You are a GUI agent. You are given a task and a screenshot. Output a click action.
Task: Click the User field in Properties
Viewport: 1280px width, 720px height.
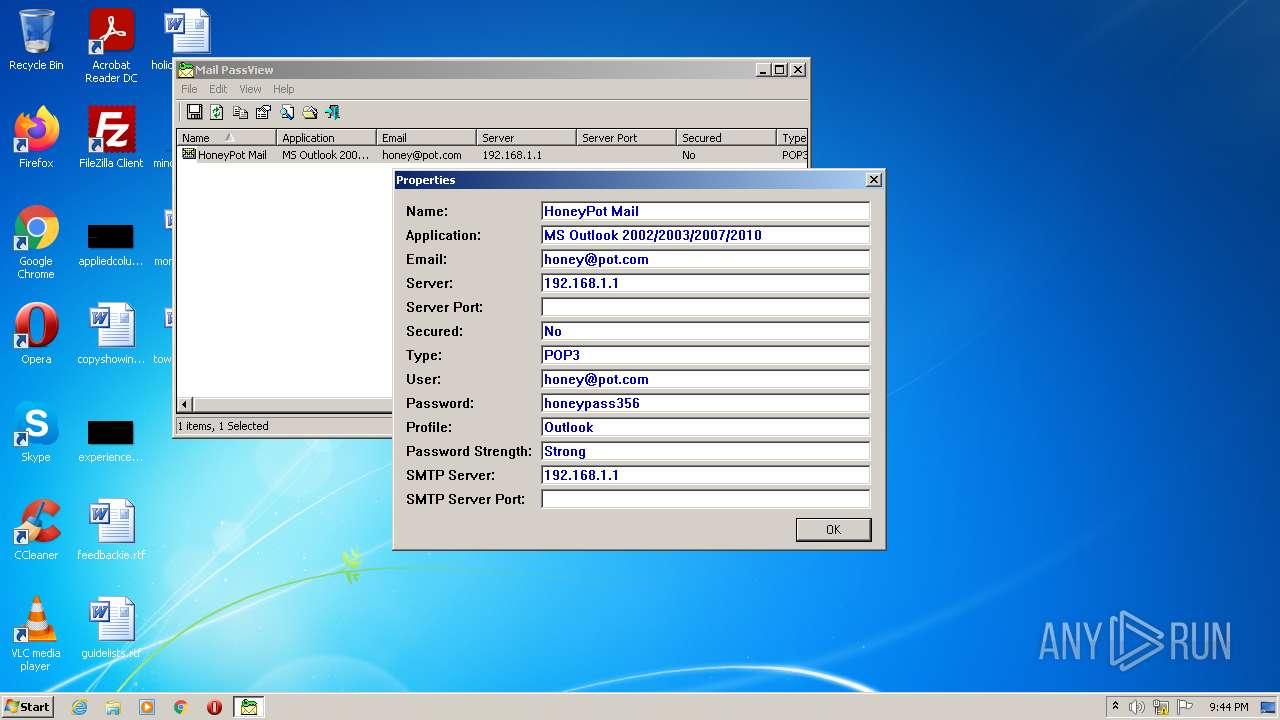pyautogui.click(x=705, y=379)
